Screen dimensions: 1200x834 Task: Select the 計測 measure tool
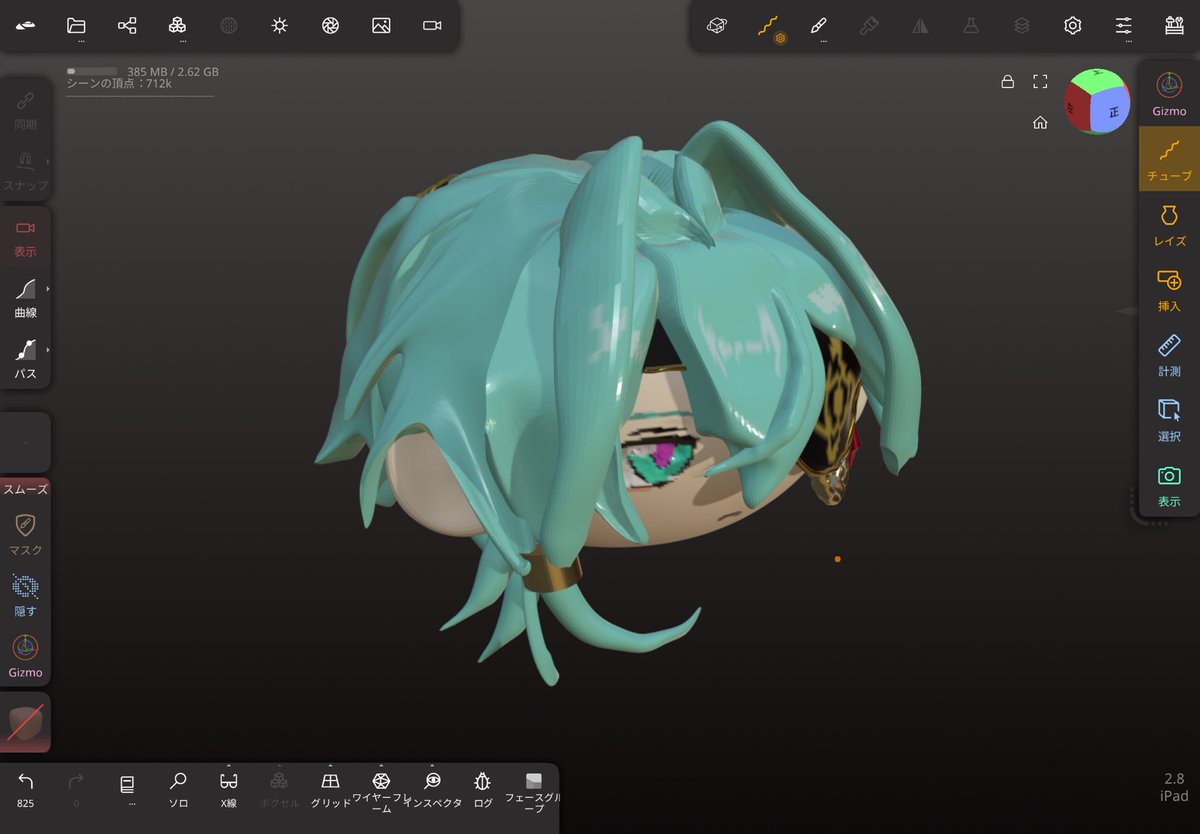click(1169, 354)
